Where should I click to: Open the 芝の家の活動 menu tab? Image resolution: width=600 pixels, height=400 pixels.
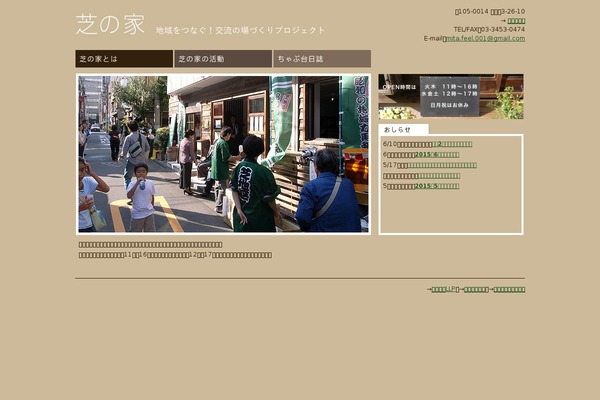pos(223,59)
